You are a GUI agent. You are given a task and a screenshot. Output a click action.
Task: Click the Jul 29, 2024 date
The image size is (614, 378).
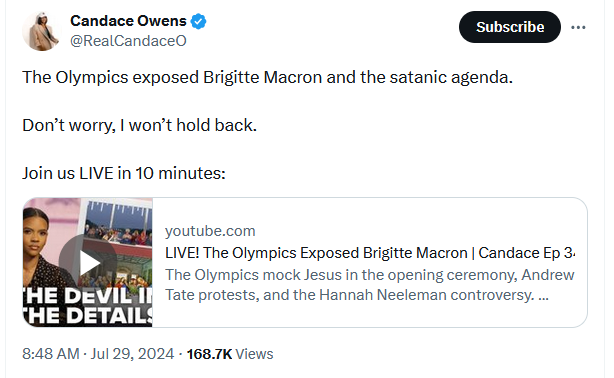point(132,354)
